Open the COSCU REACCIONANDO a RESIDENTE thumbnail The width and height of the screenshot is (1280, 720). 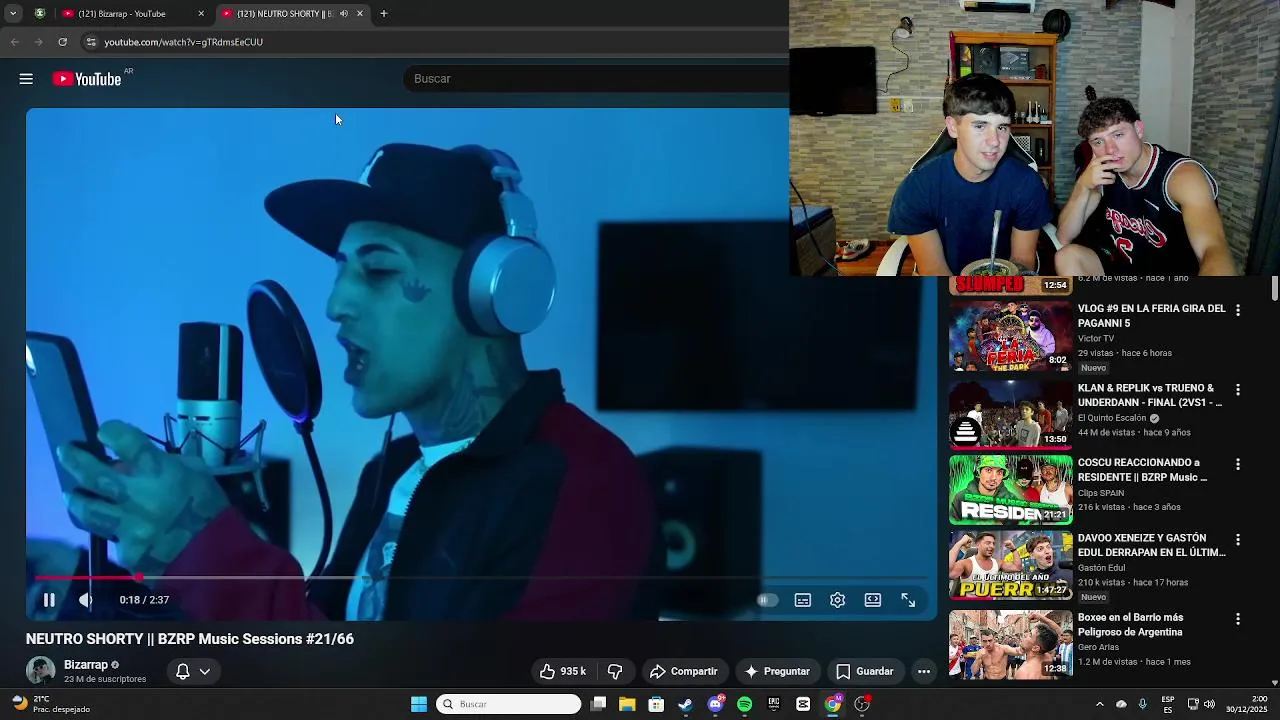pyautogui.click(x=1010, y=490)
